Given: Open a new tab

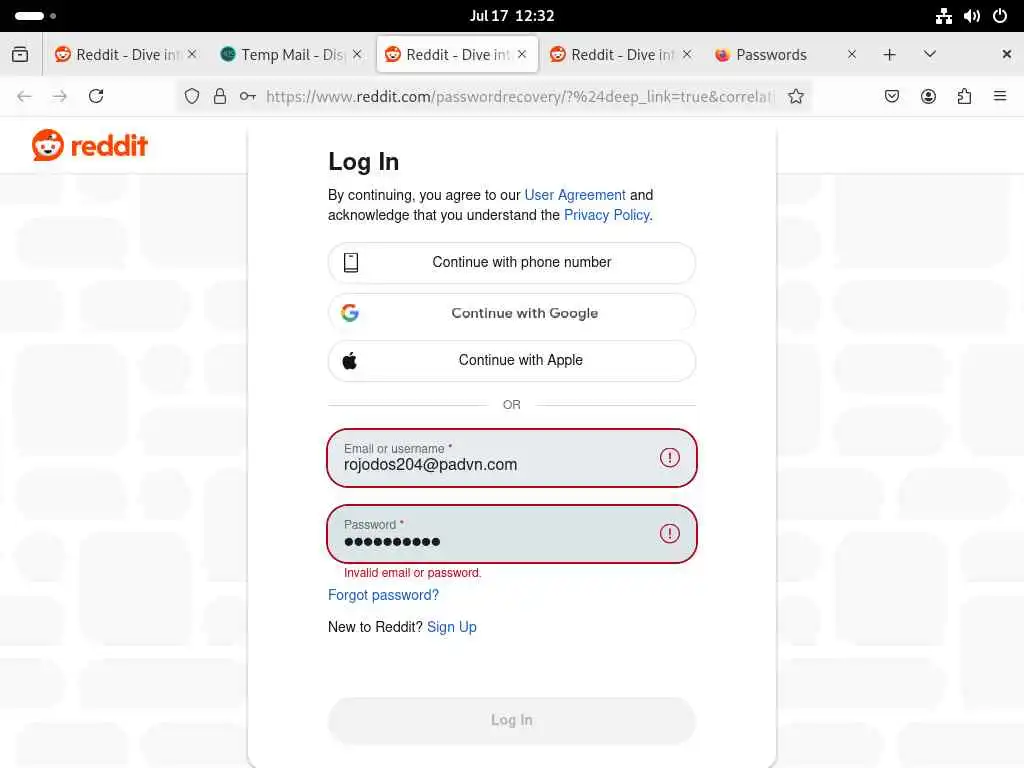Looking at the screenshot, I should coord(889,55).
